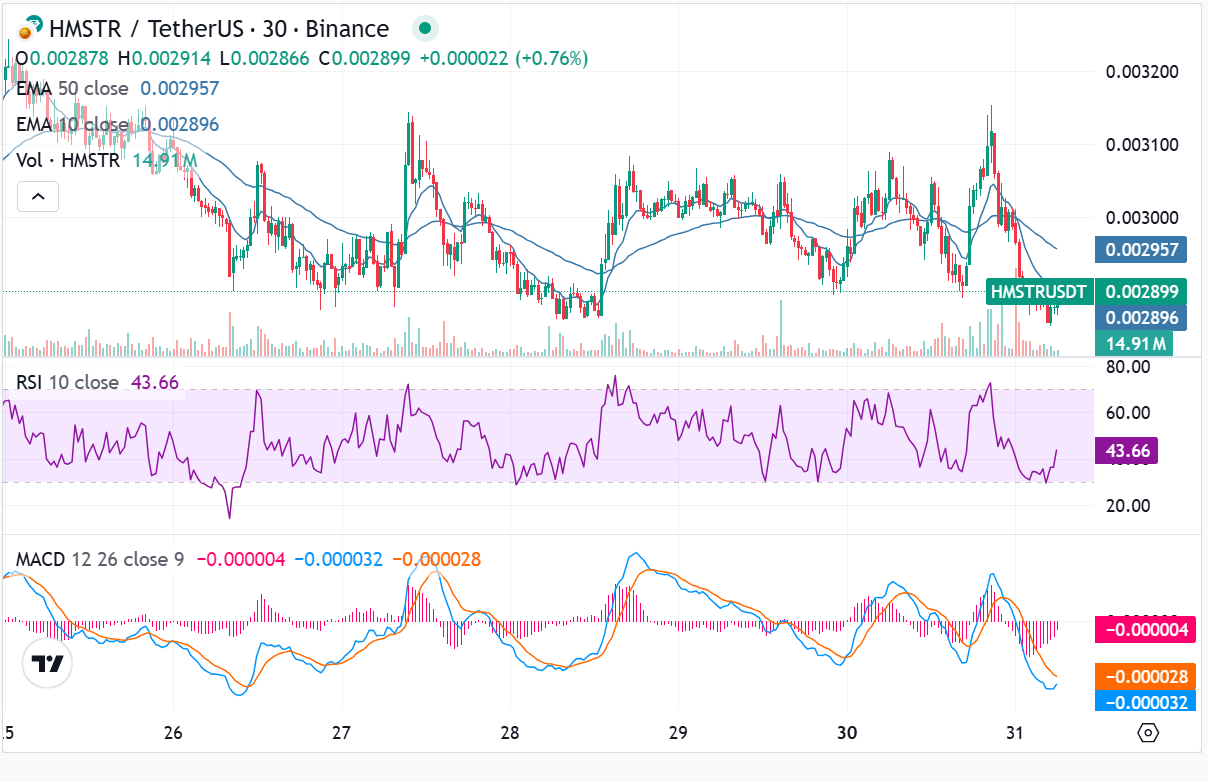Select the MACD 12 26 close 9 legend
The height and width of the screenshot is (782, 1208).
99,560
